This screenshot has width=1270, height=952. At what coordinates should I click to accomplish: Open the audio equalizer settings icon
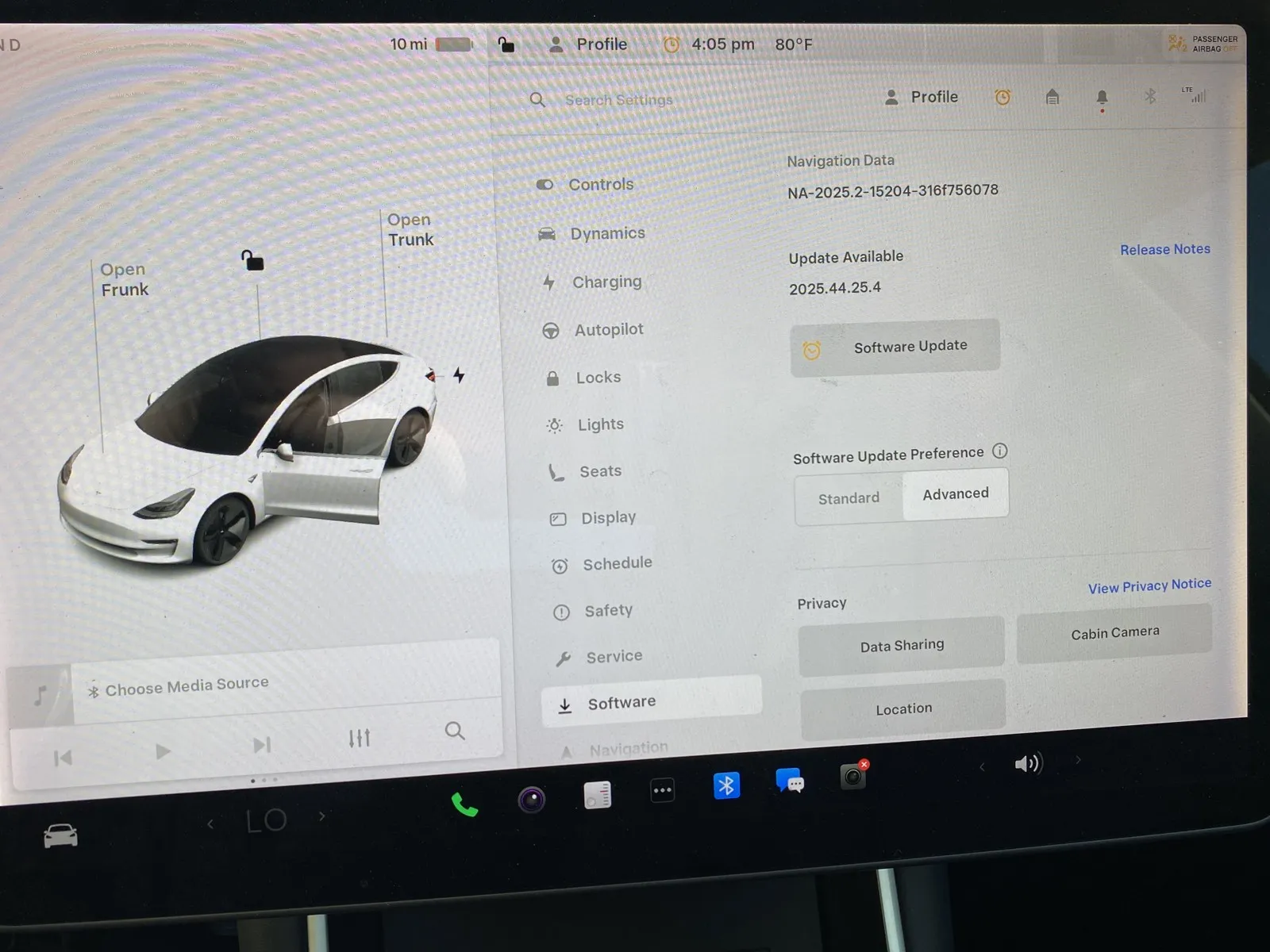point(359,739)
